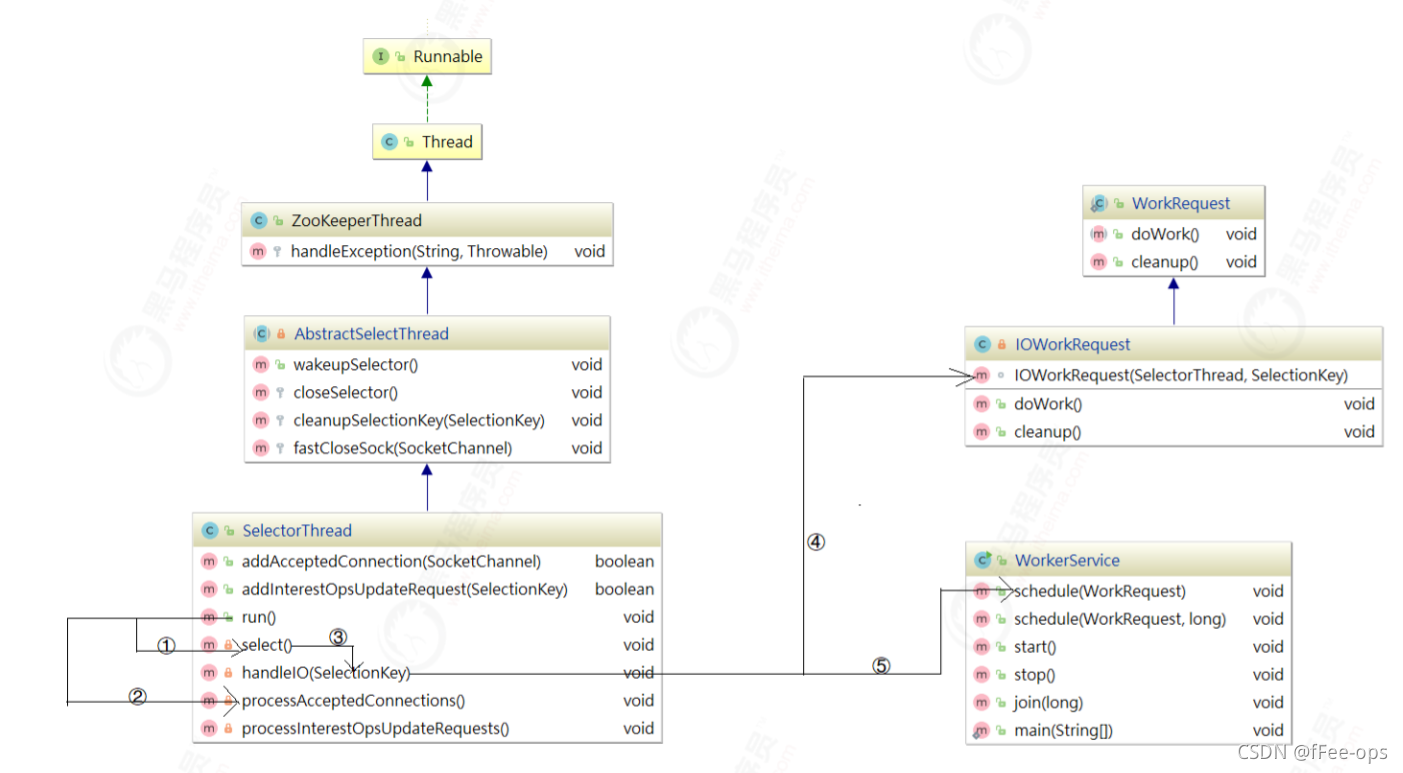Select processAcceptedConnections() method
Image resolution: width=1403 pixels, height=773 pixels.
click(x=353, y=701)
